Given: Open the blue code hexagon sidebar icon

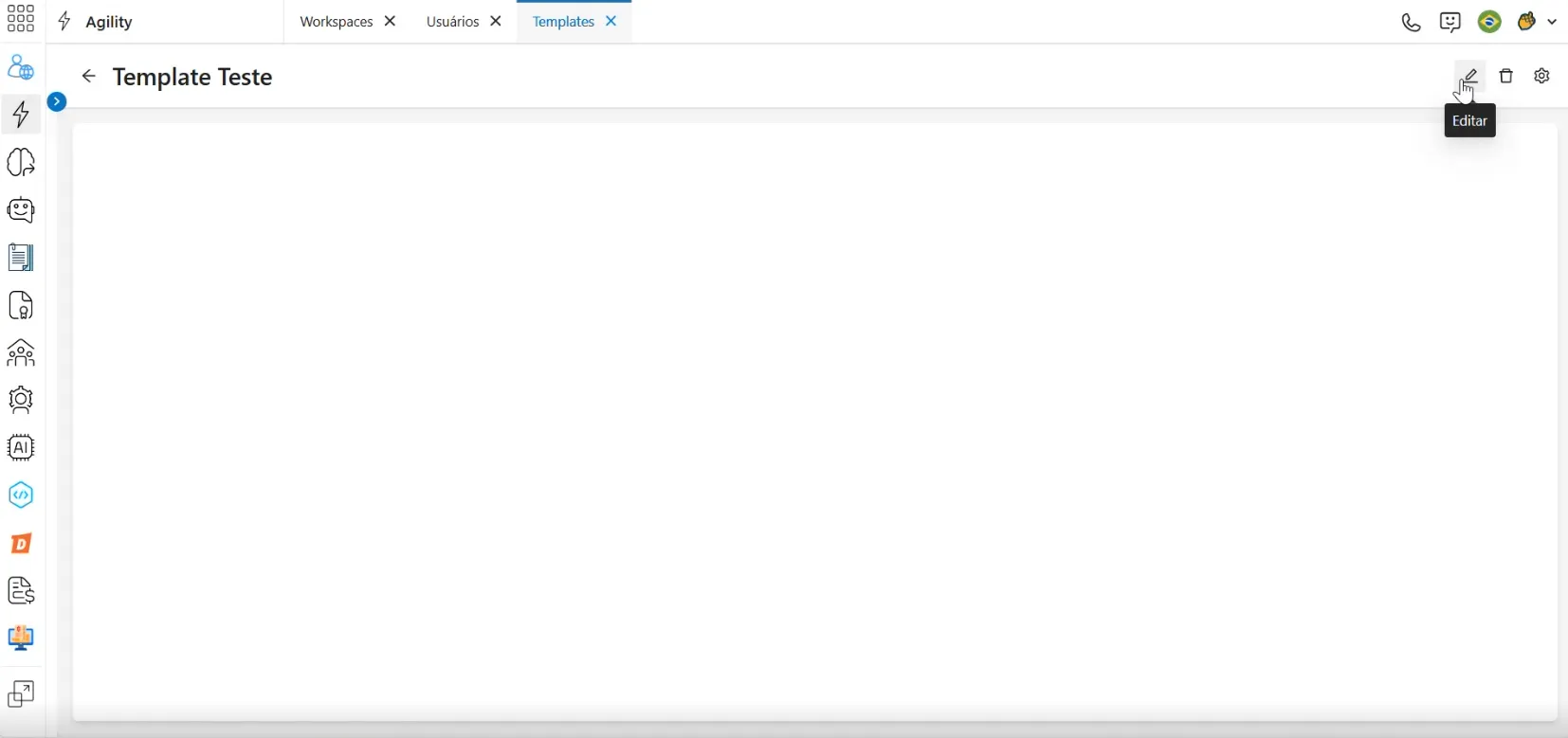Looking at the screenshot, I should click(x=21, y=495).
